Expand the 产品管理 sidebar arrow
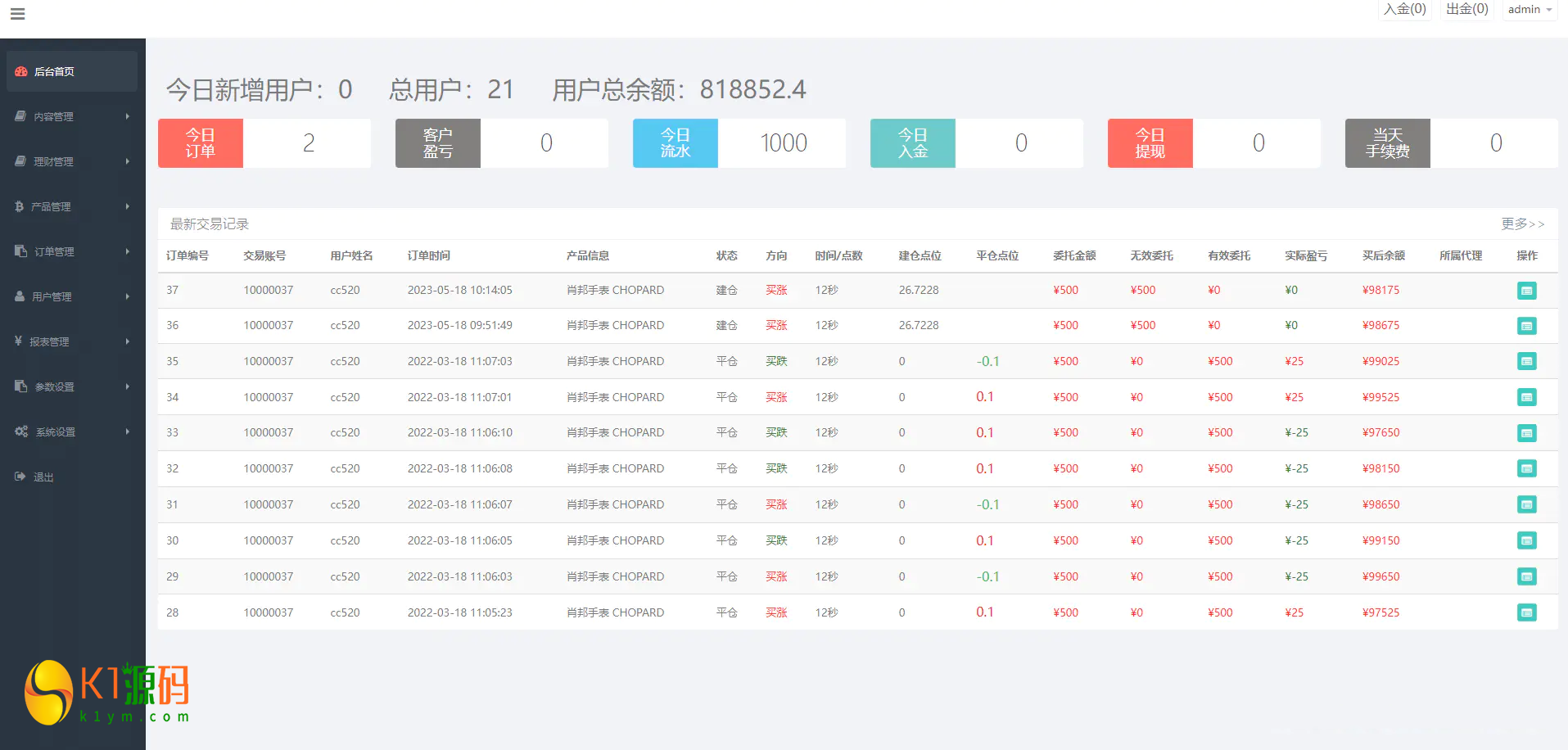The width and height of the screenshot is (1568, 750). pyautogui.click(x=128, y=206)
